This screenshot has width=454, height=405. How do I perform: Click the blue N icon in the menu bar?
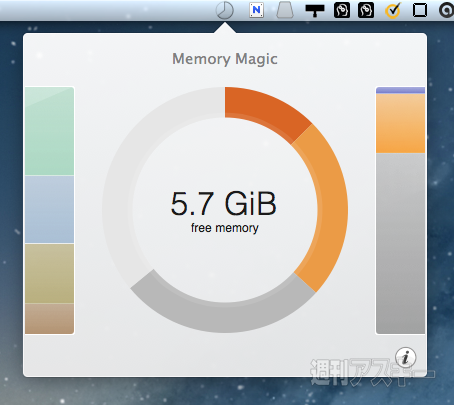tap(256, 10)
